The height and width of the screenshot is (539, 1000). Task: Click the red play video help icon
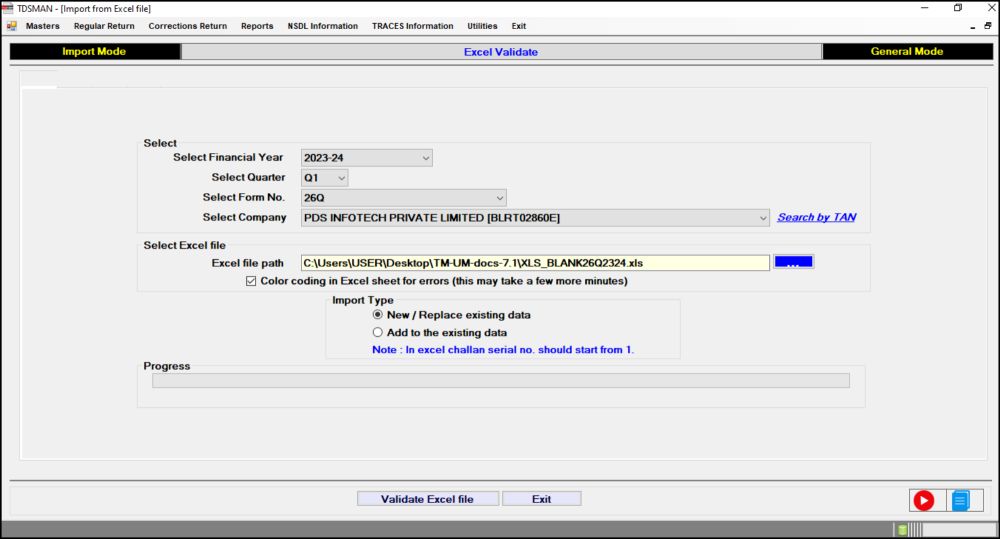(x=923, y=500)
